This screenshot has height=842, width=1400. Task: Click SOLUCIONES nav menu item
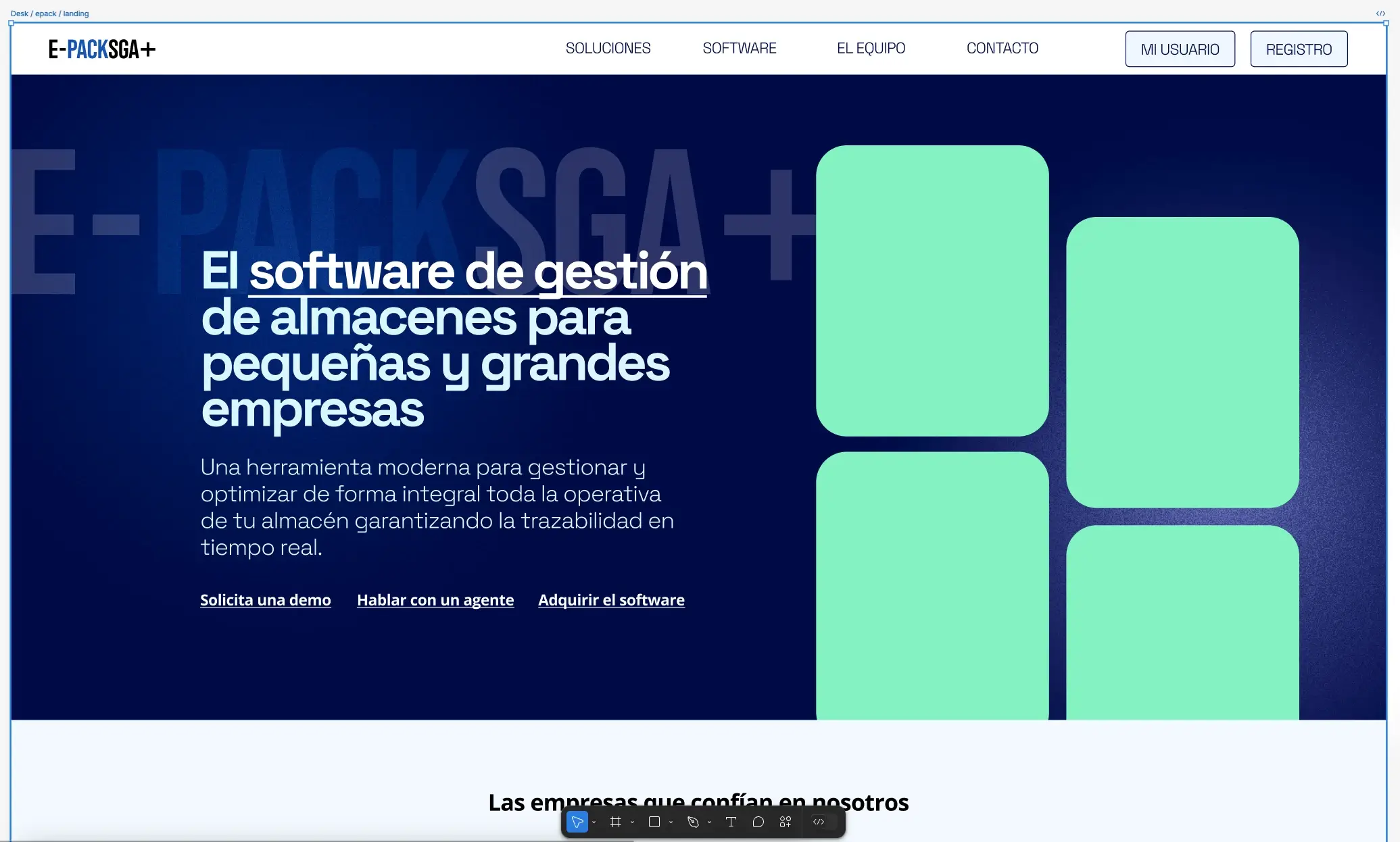(608, 49)
